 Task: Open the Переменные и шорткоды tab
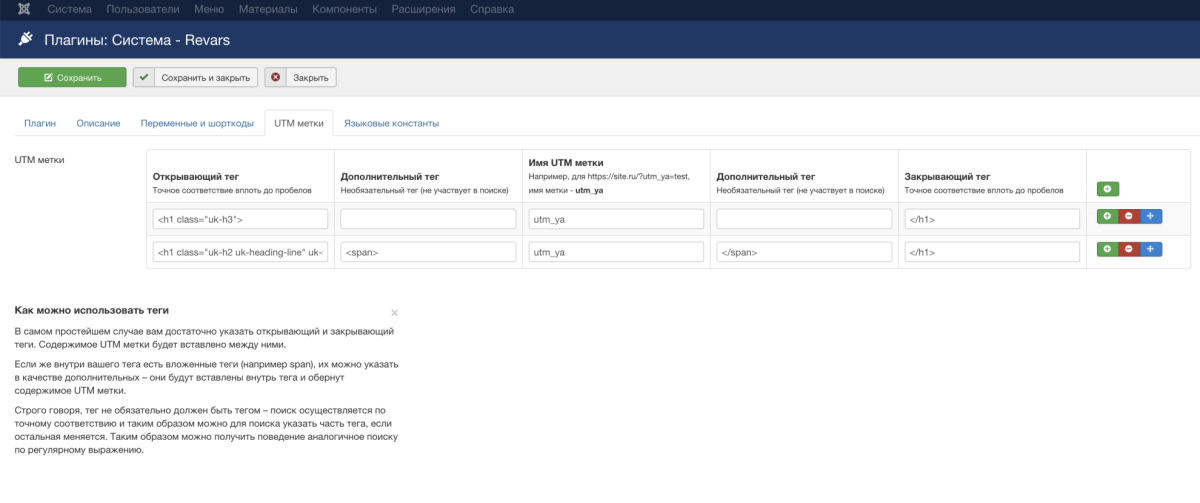click(x=197, y=123)
